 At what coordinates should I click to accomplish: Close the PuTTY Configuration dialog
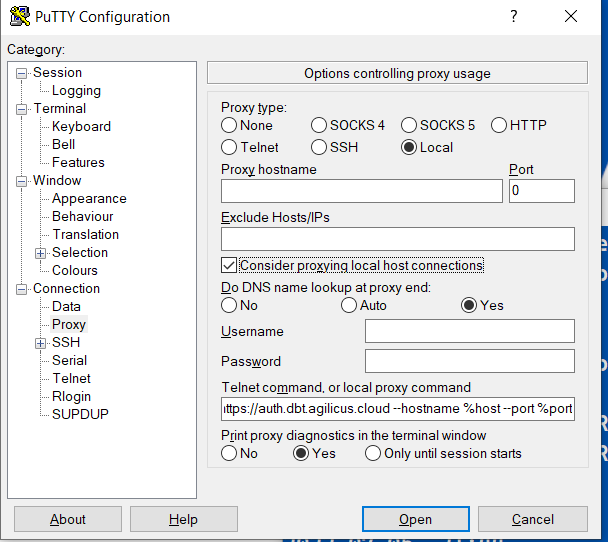pyautogui.click(x=571, y=16)
